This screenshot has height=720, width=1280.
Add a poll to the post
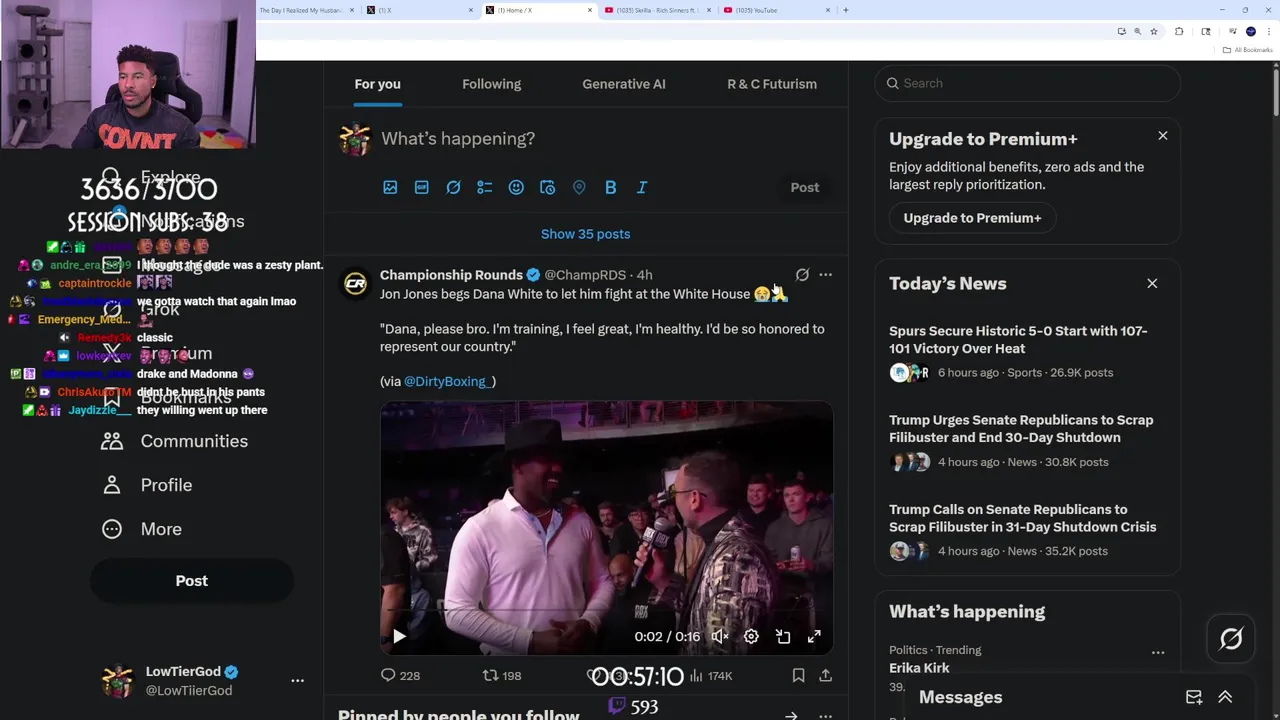pos(485,187)
